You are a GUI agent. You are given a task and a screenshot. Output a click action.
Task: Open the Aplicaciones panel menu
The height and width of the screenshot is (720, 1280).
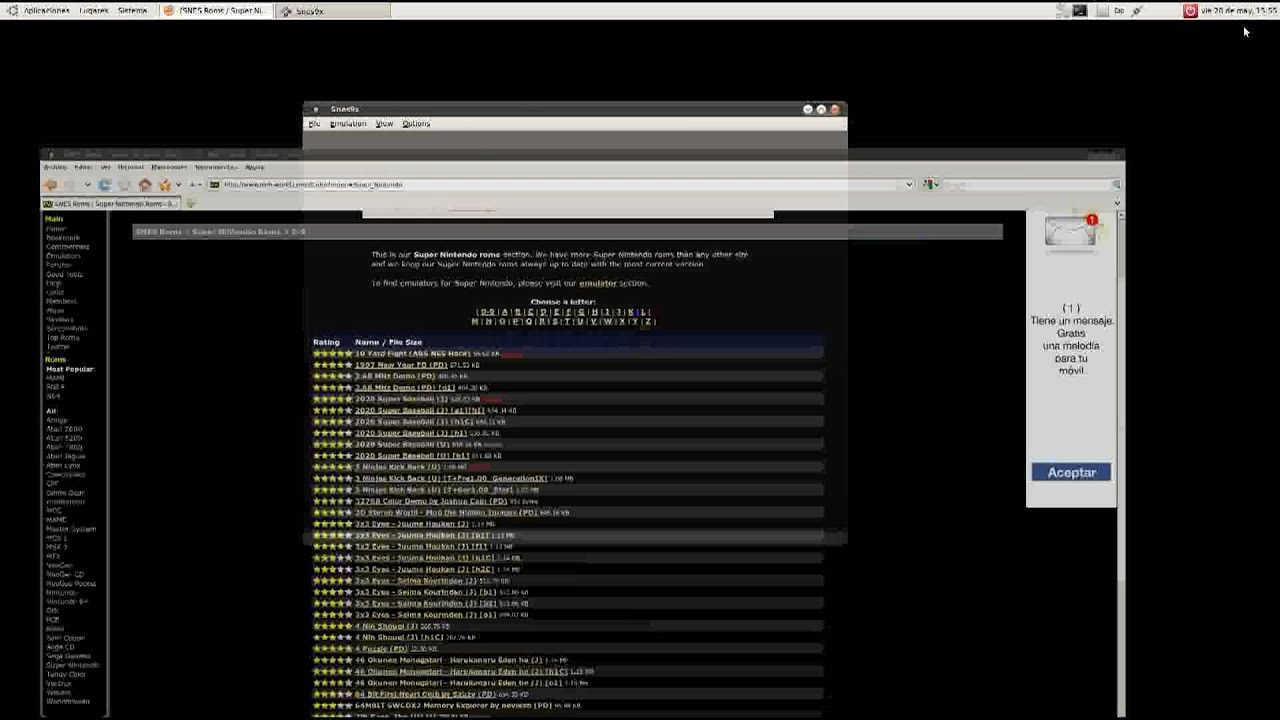46,10
